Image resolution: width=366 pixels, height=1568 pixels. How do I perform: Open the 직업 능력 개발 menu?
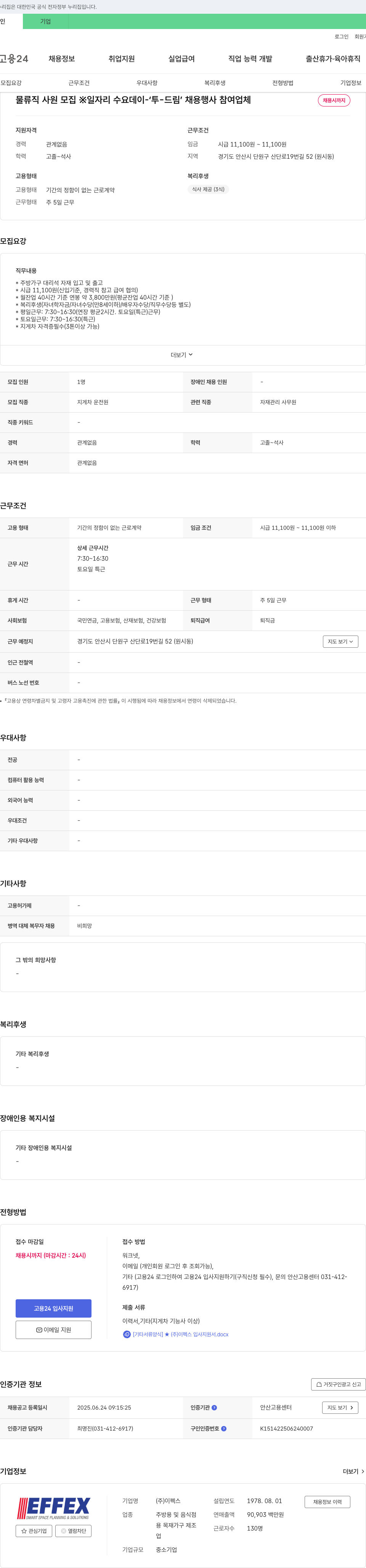(x=250, y=58)
